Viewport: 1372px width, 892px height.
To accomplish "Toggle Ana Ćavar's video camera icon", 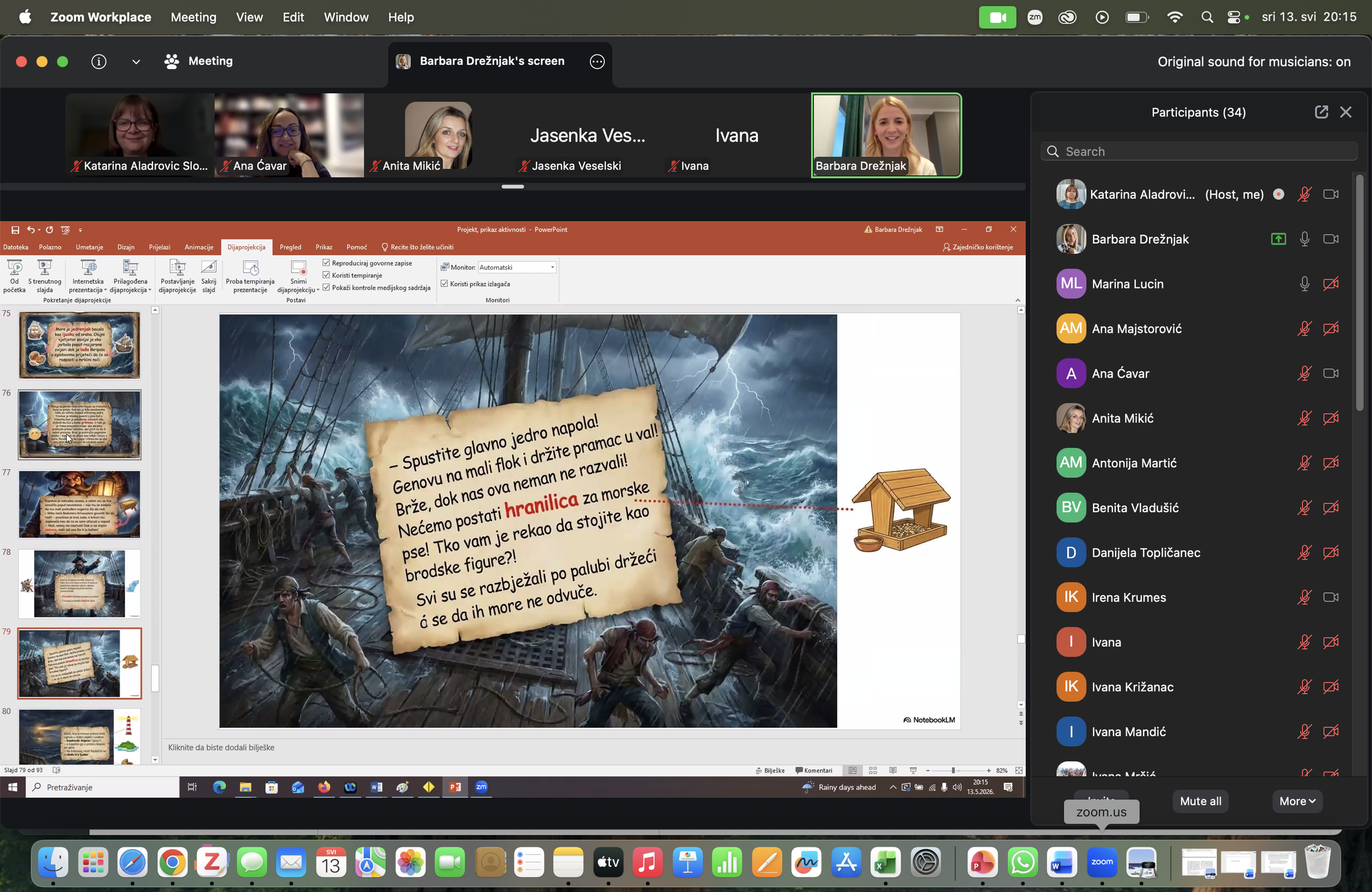I will (1331, 374).
